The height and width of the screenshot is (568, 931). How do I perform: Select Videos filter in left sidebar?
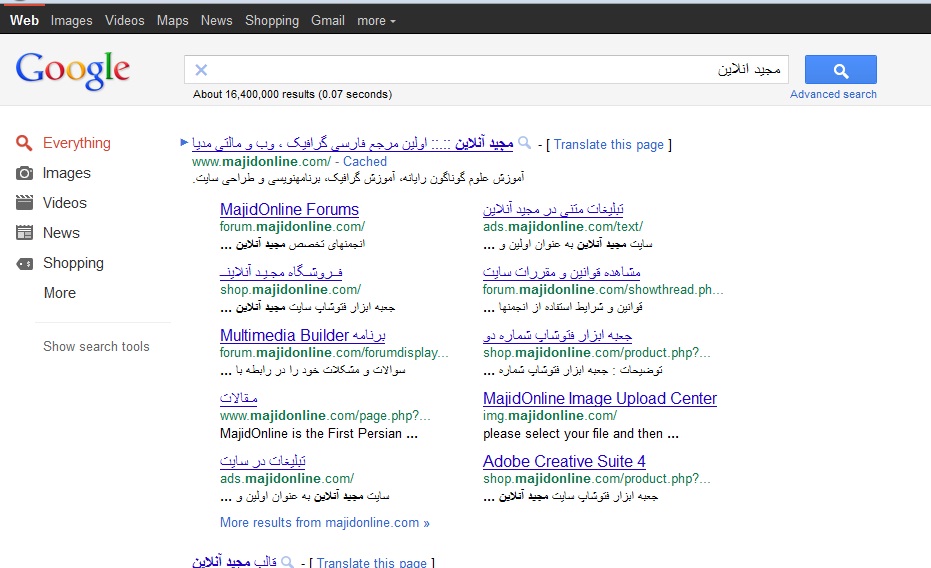click(65, 203)
